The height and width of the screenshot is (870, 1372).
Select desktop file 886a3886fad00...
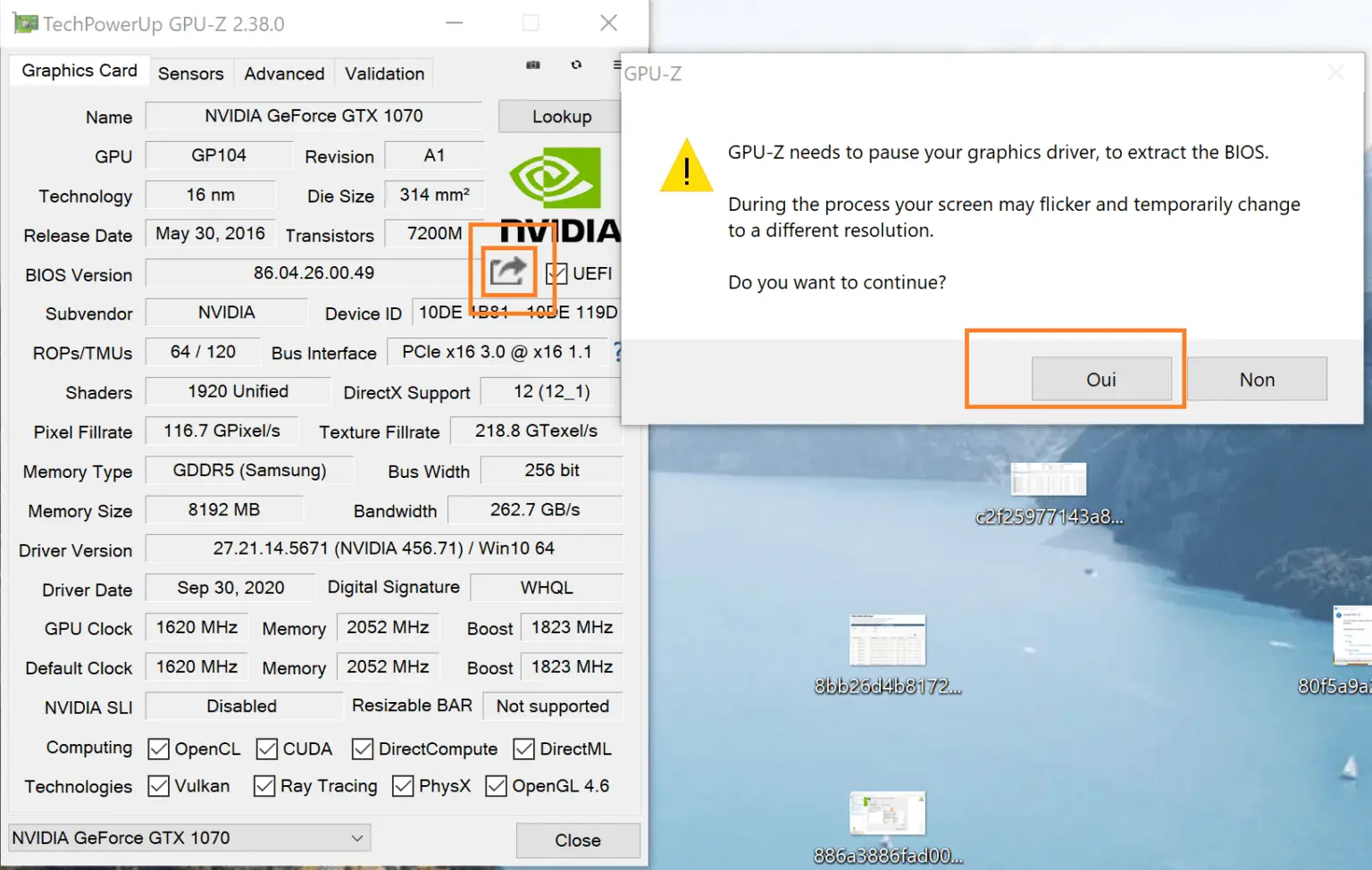click(888, 827)
